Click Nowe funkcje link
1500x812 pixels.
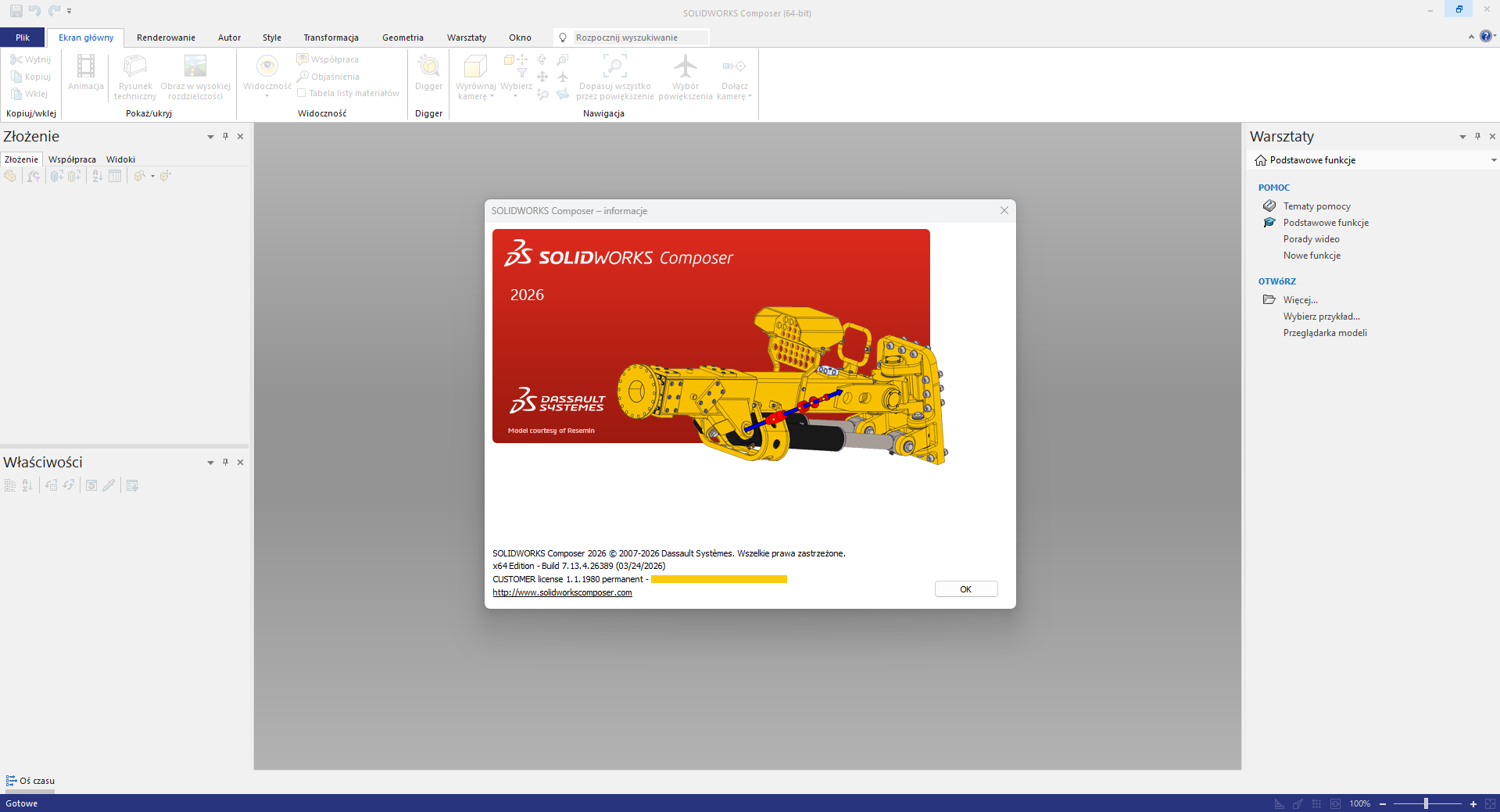coord(1312,256)
